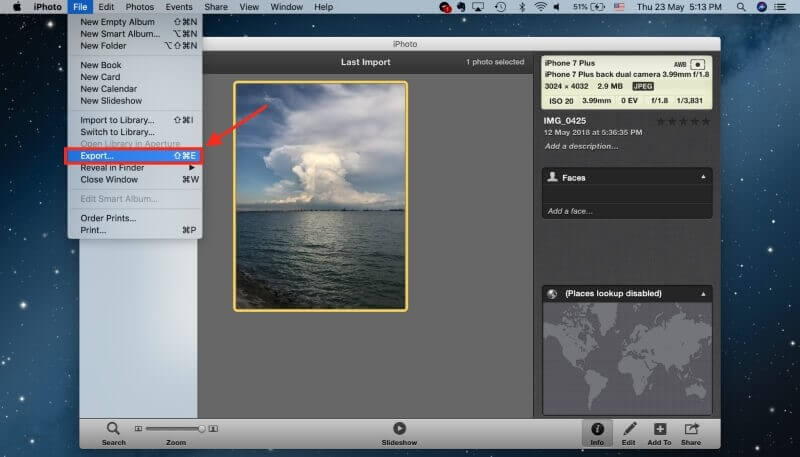Expand the Reveal in Finder submenu

click(137, 168)
